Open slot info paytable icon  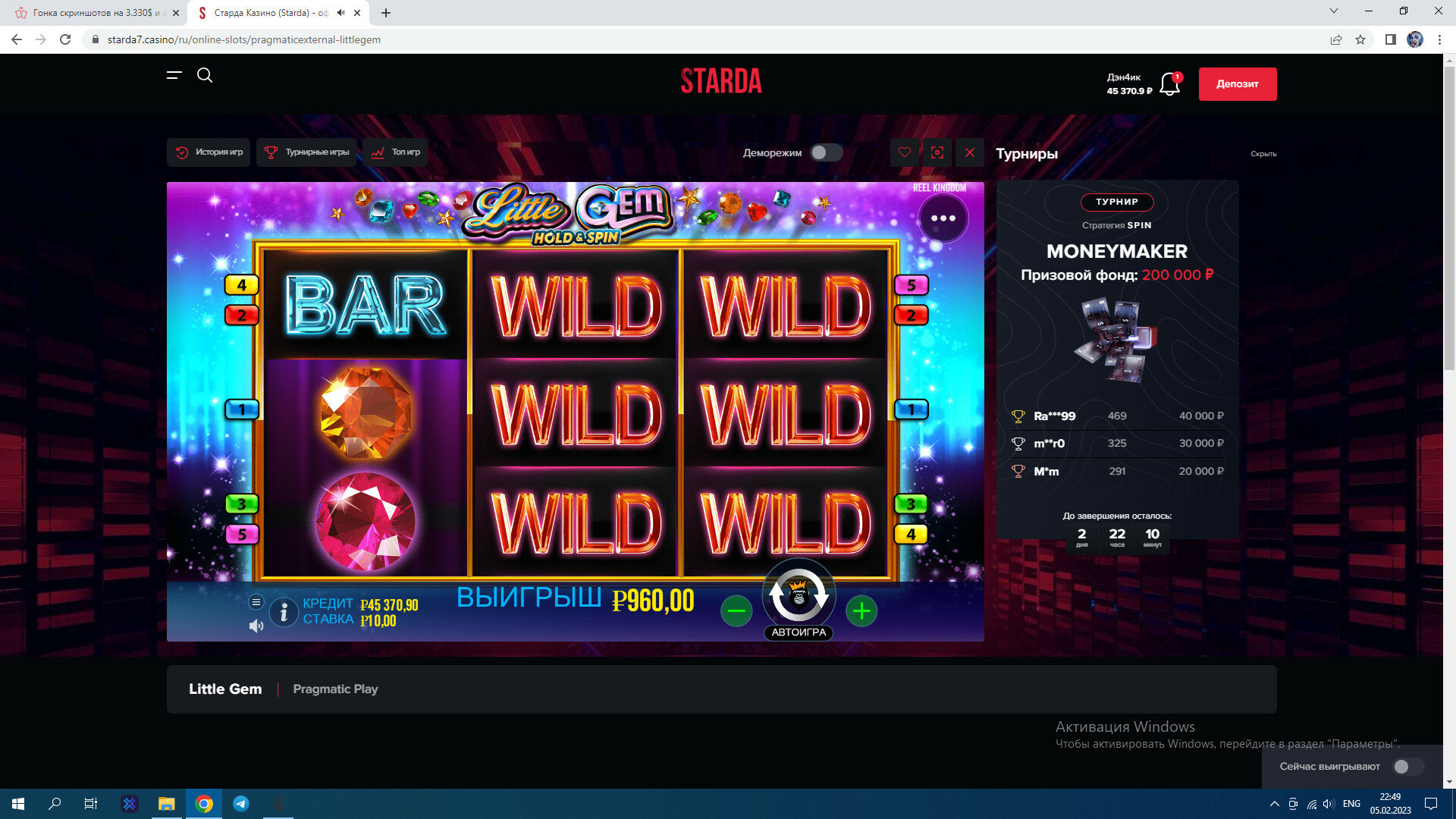(x=284, y=611)
